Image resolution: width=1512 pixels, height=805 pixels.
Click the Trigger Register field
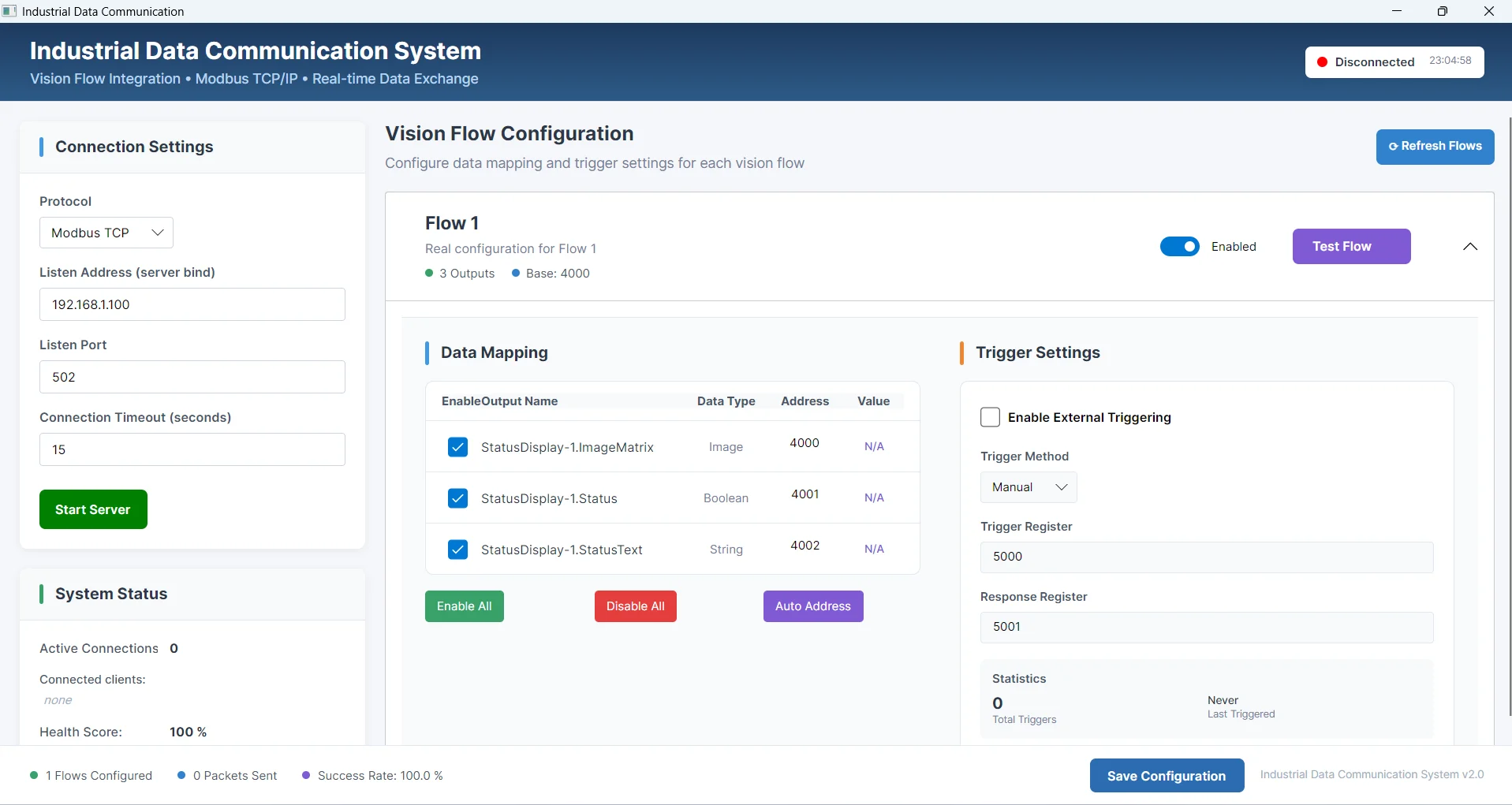tap(1207, 557)
